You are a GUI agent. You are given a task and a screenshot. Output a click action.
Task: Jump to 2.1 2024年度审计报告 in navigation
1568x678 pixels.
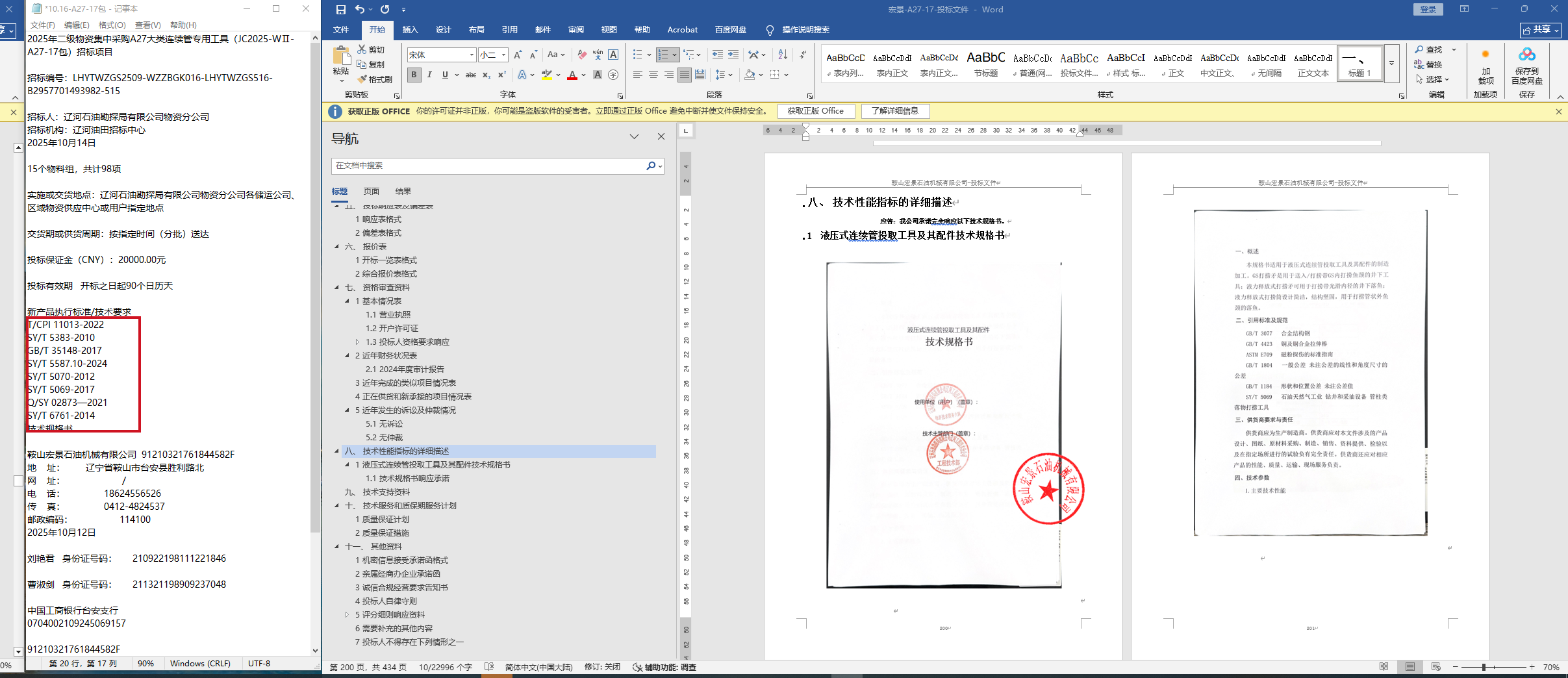pyautogui.click(x=405, y=369)
